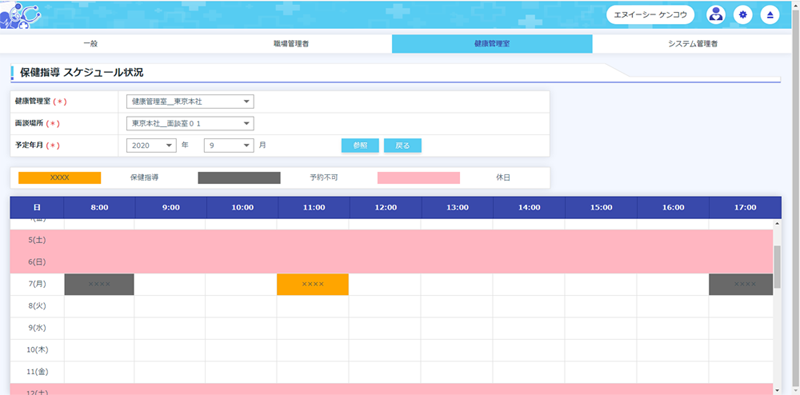800x395 pixels.
Task: Open the user profile icon
Action: pyautogui.click(x=716, y=15)
